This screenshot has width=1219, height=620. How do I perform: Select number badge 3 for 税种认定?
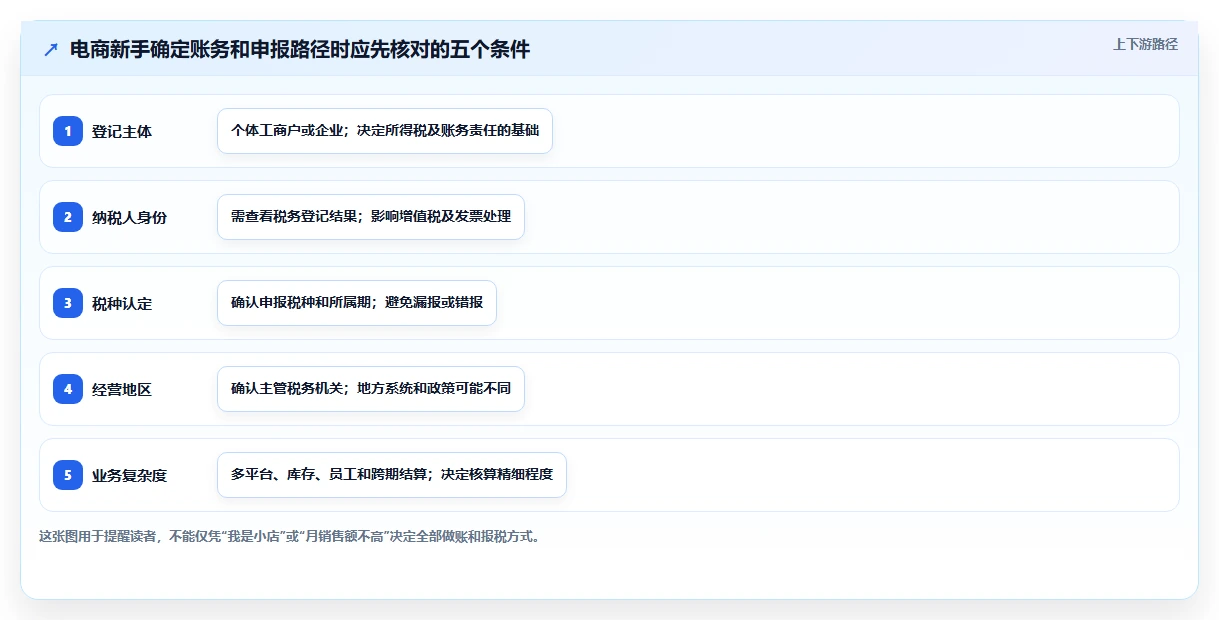point(68,303)
